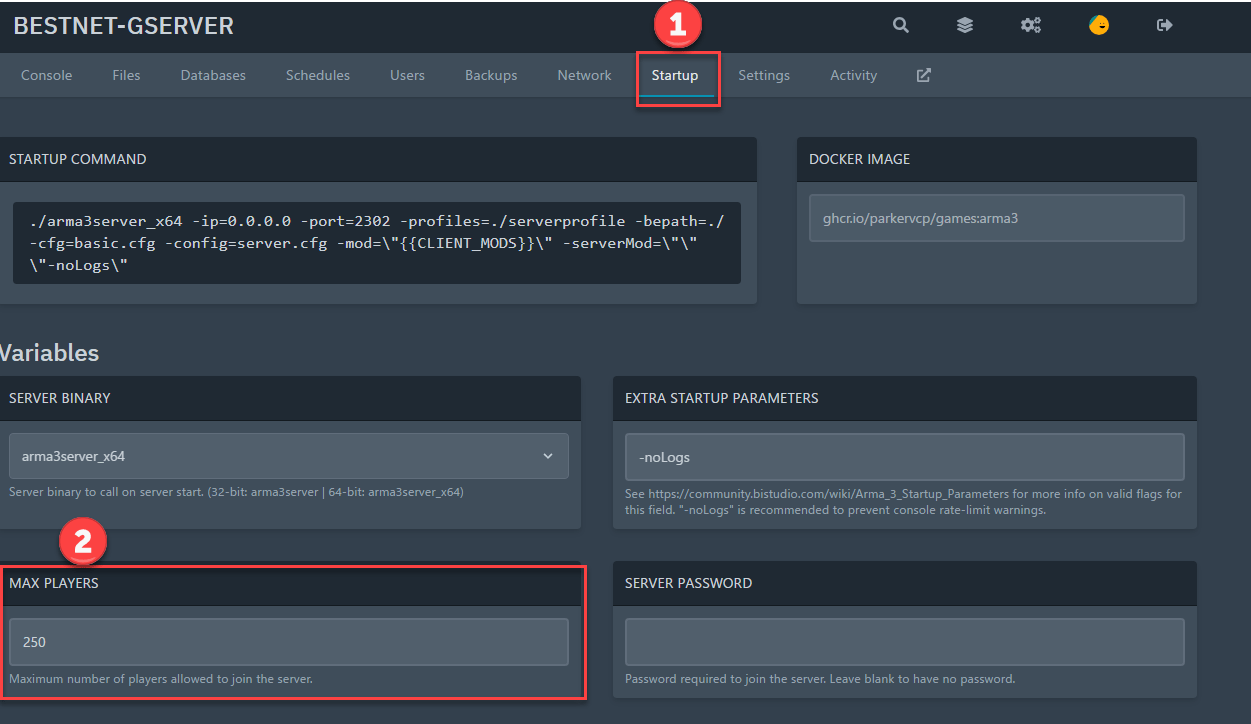Go to the Settings tab

764,75
